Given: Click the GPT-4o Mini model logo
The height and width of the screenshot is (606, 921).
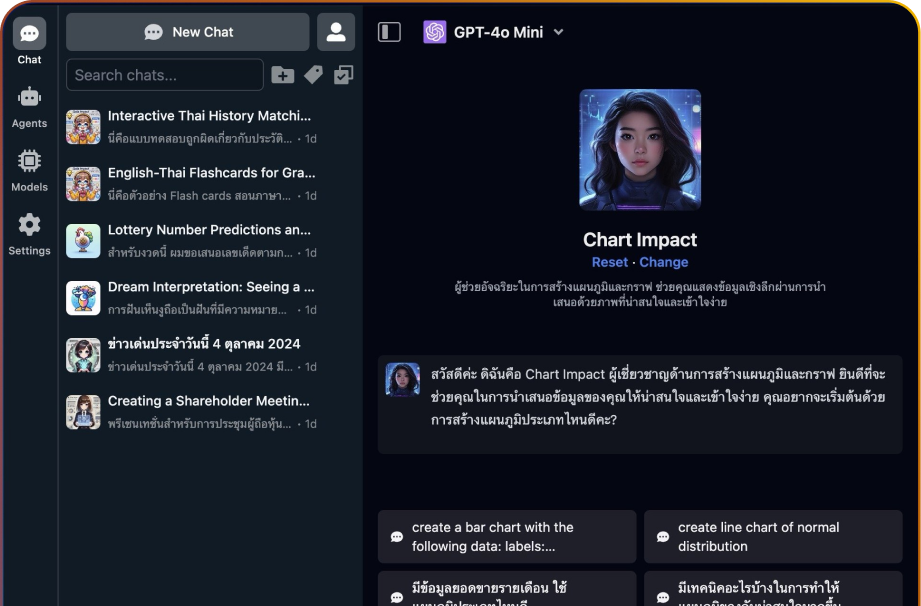Looking at the screenshot, I should coord(434,32).
